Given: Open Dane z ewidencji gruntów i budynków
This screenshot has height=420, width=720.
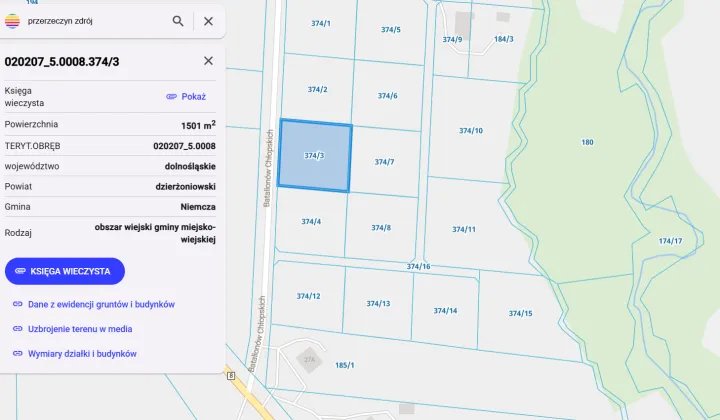Looking at the screenshot, I should click(101, 304).
